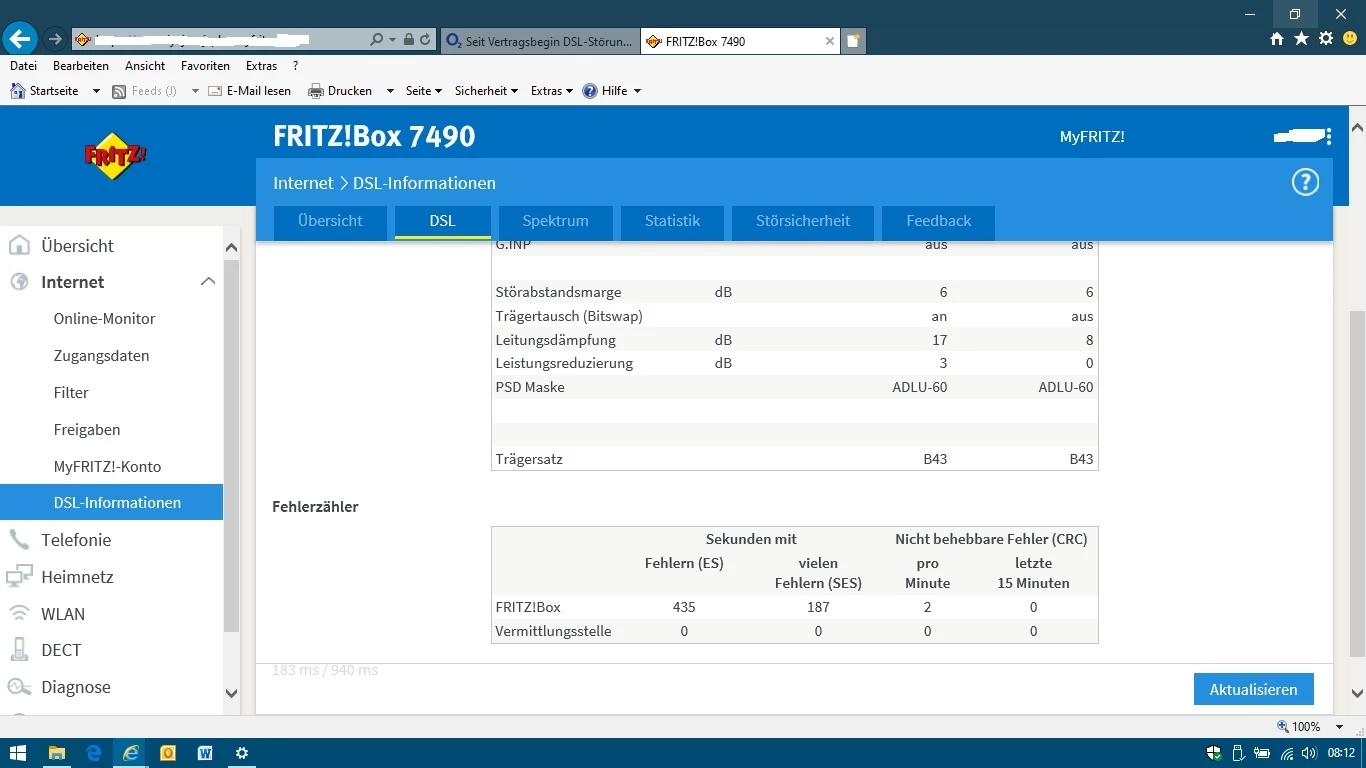Click the Startseite home toolbar button
This screenshot has width=1366, height=768.
tap(44, 91)
